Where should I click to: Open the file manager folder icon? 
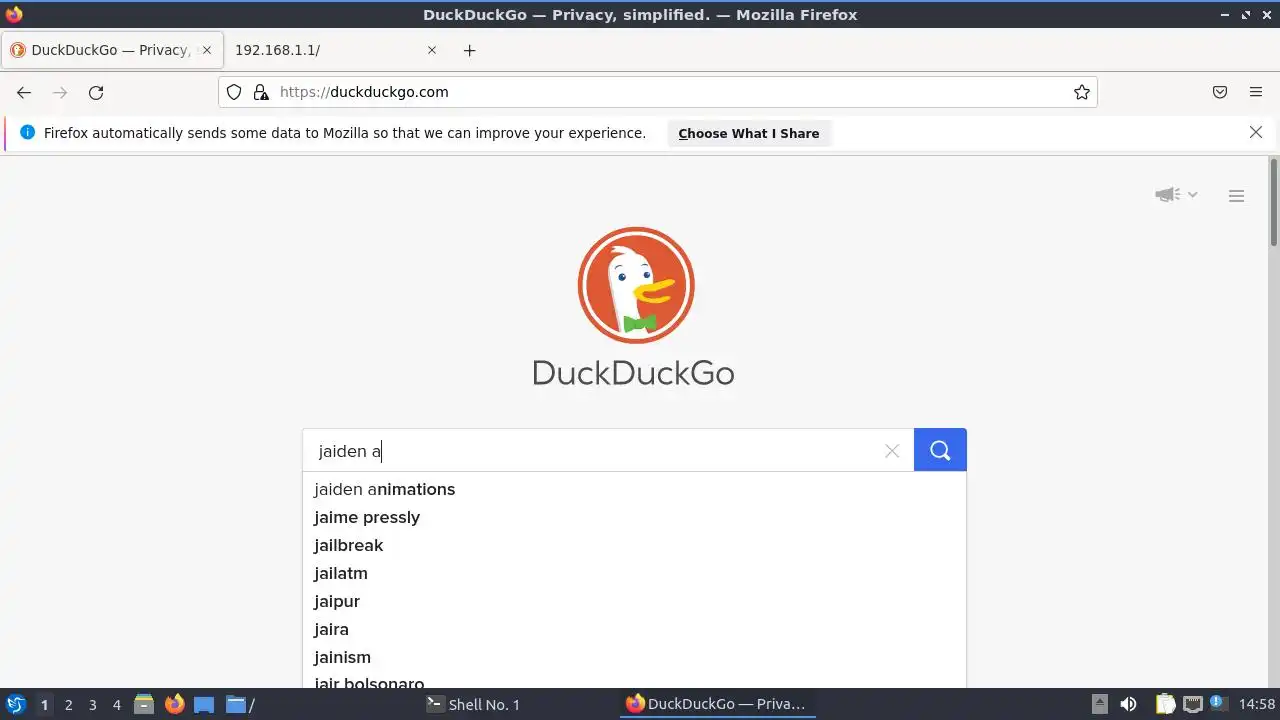[x=236, y=704]
